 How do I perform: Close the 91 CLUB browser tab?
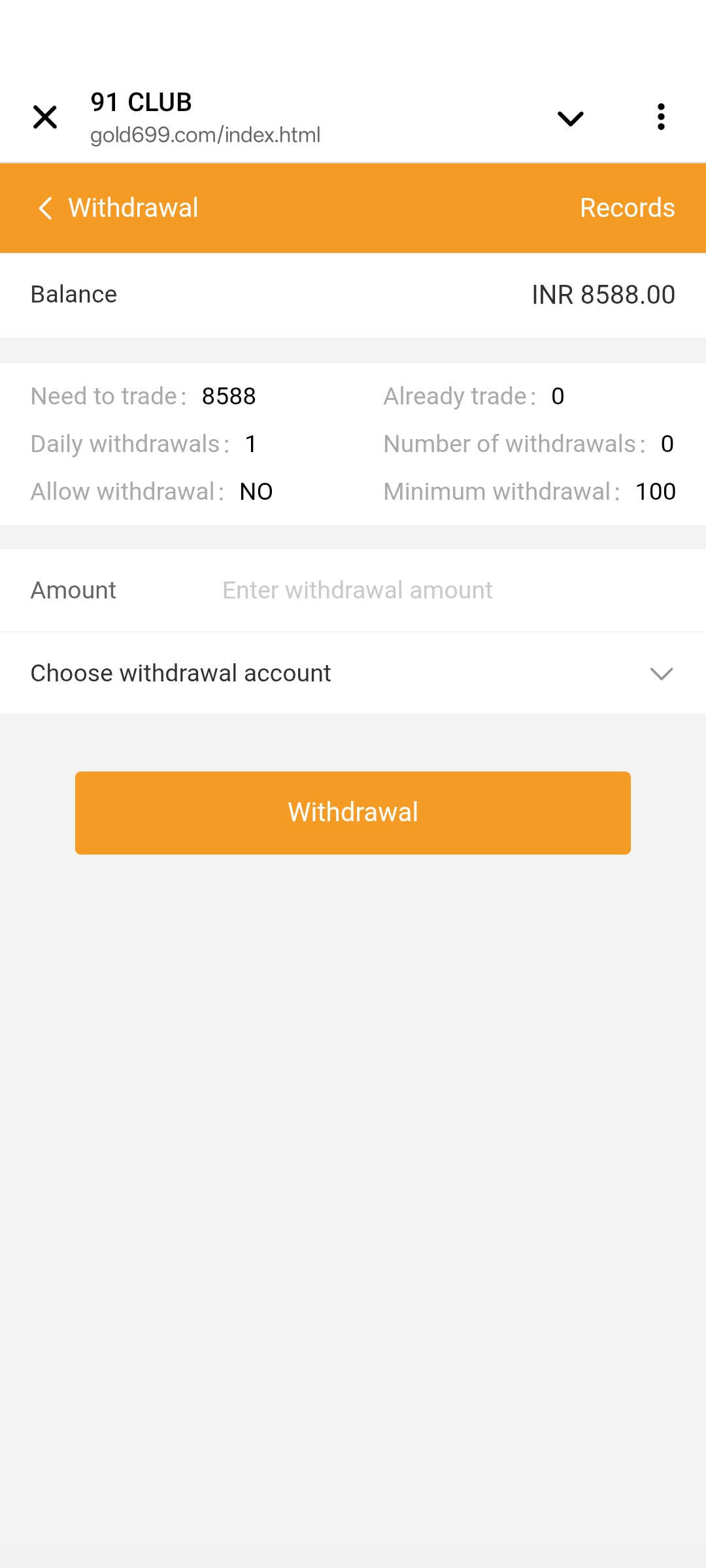pyautogui.click(x=45, y=118)
